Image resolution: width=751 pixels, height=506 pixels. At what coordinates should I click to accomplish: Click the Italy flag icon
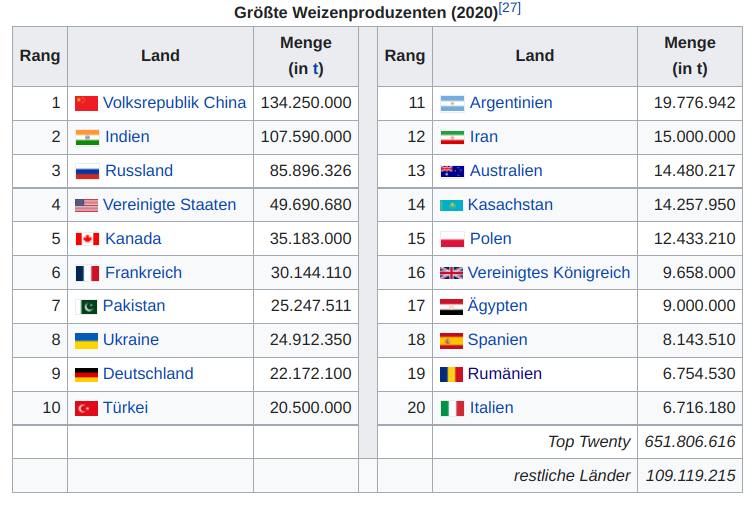pyautogui.click(x=452, y=408)
